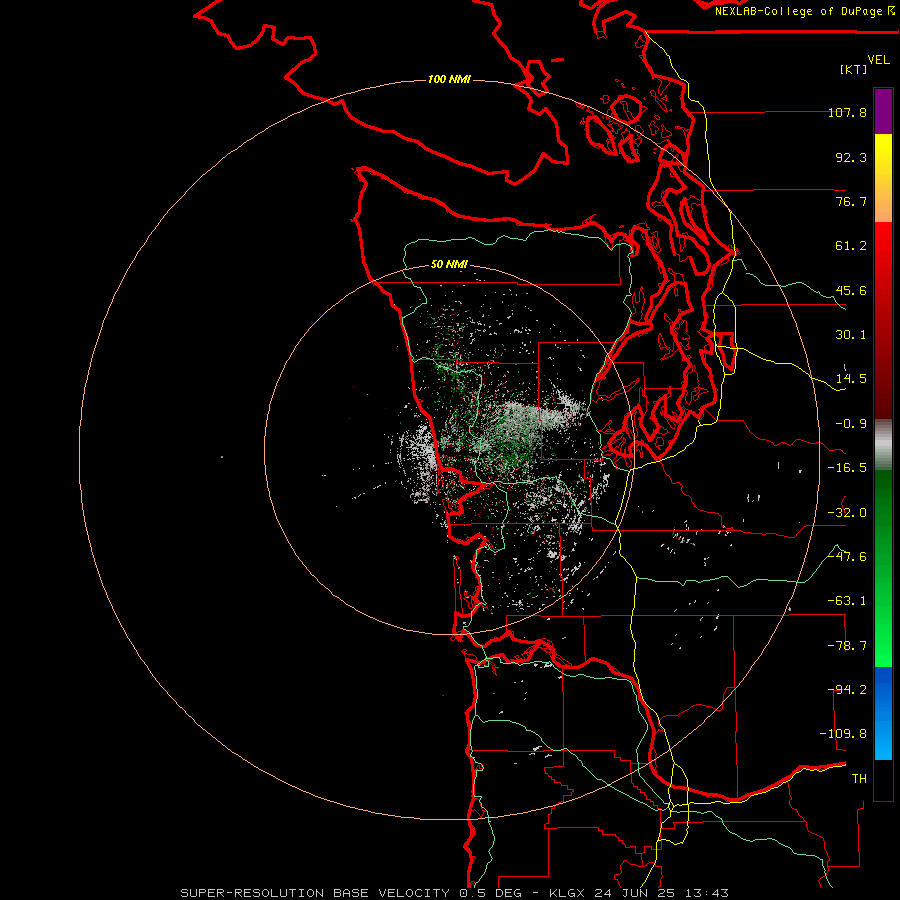
Task: Click the VEL legend title
Action: click(878, 60)
